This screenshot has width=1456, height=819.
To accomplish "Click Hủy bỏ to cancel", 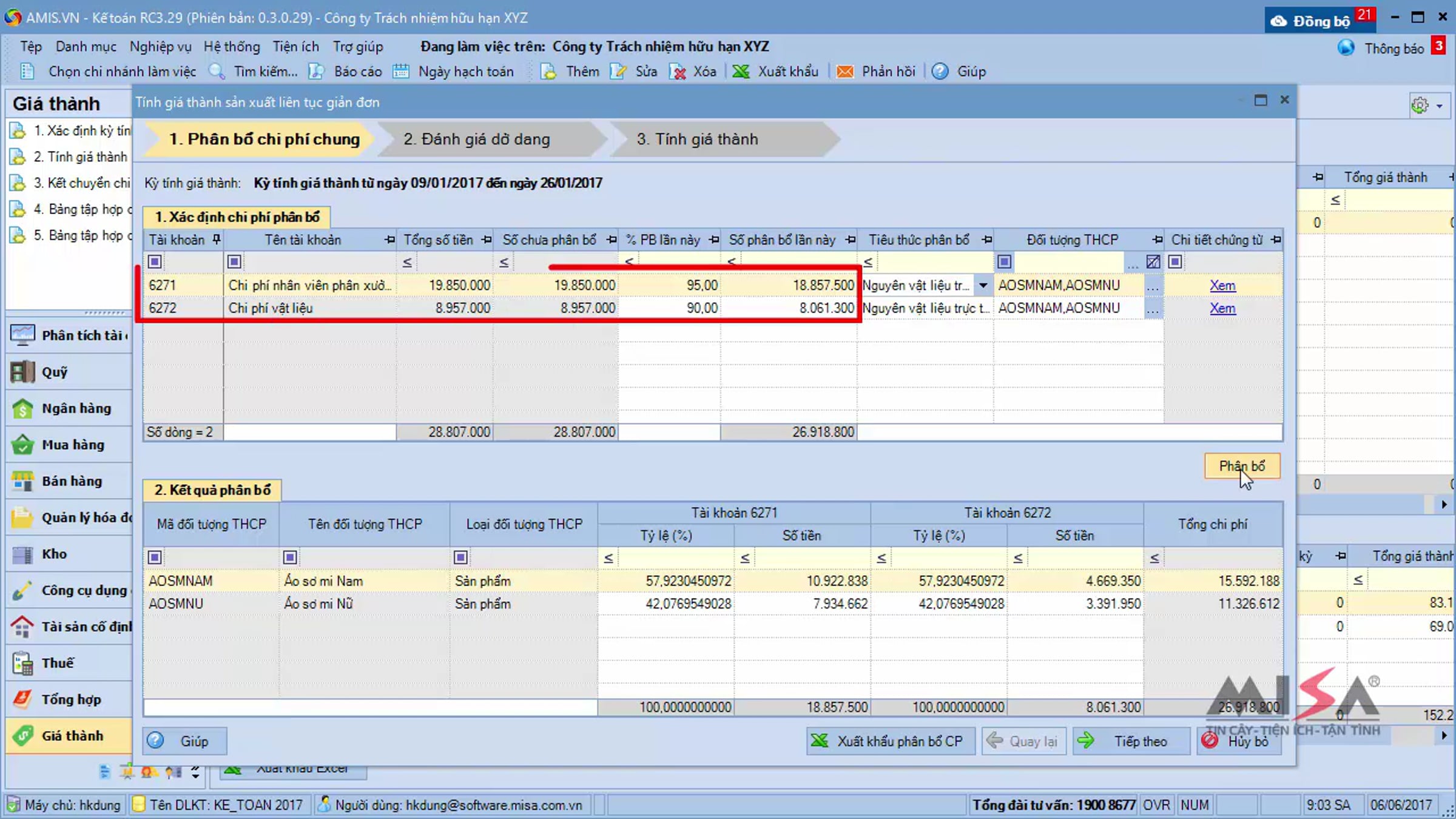I will (x=1238, y=741).
